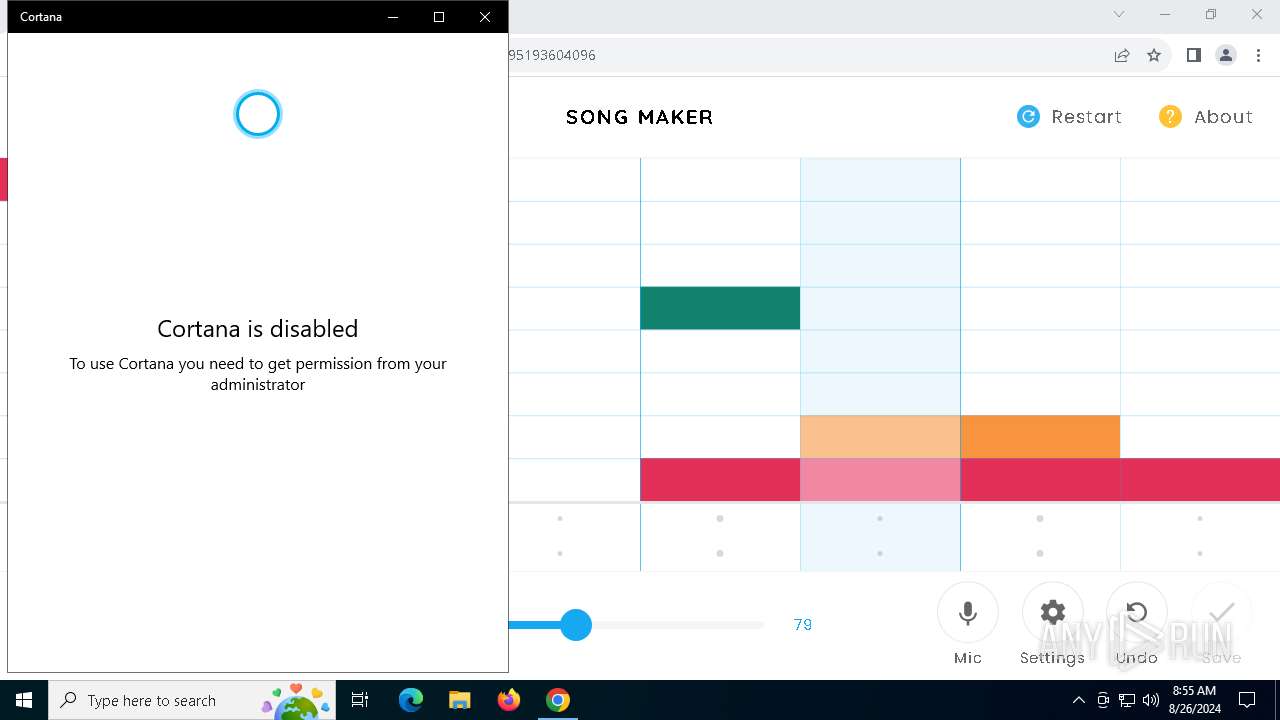Click tempo value 79
Viewport: 1280px width, 720px height.
click(x=803, y=625)
